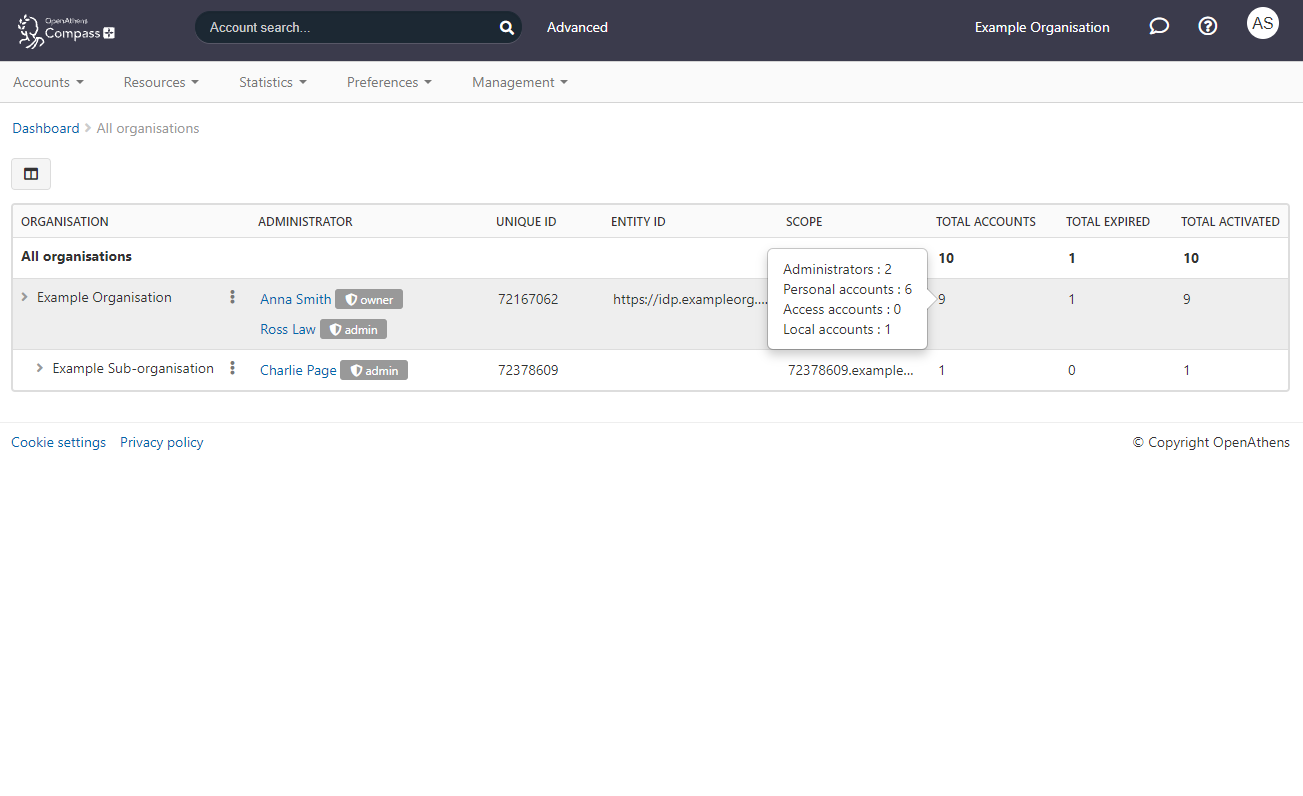
Task: Open the Statistics menu
Action: pyautogui.click(x=272, y=82)
